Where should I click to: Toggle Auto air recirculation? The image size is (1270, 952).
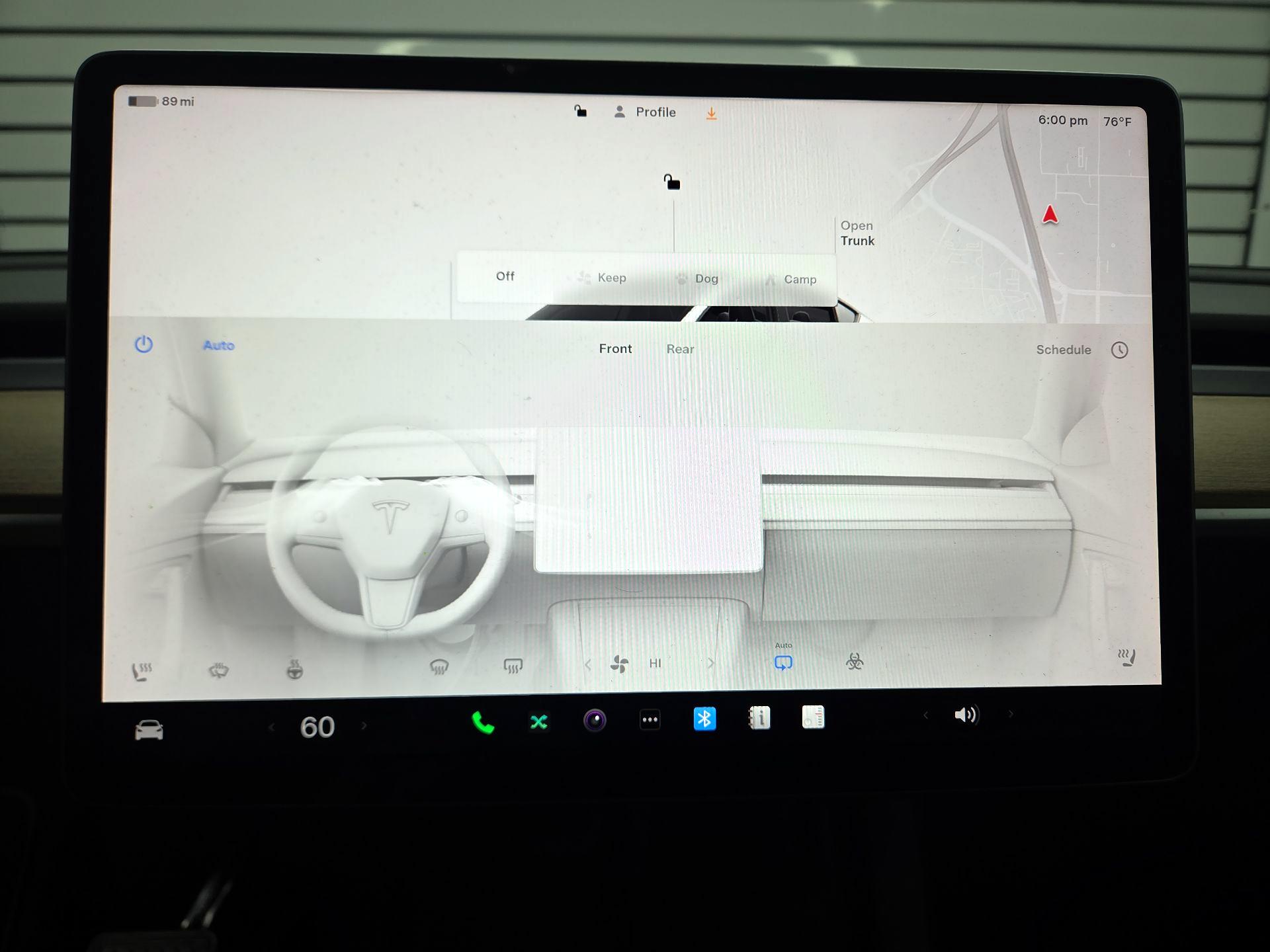(x=783, y=658)
